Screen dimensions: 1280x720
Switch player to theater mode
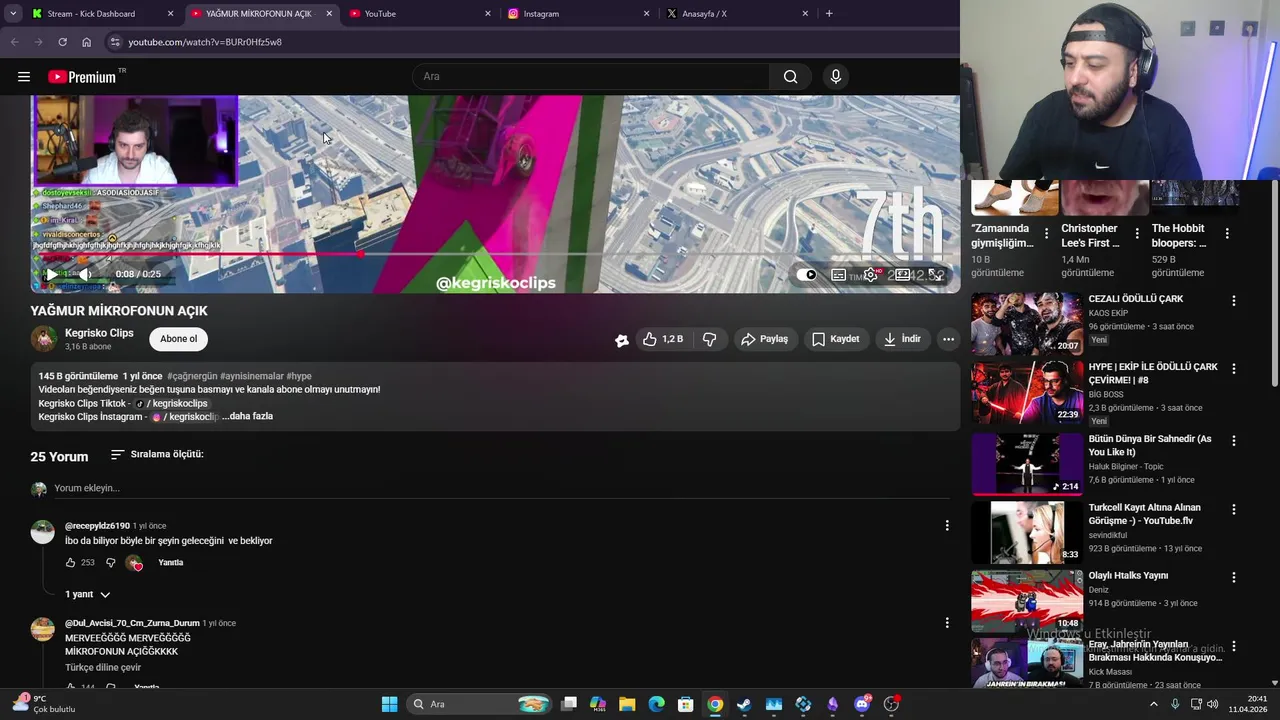coord(903,275)
